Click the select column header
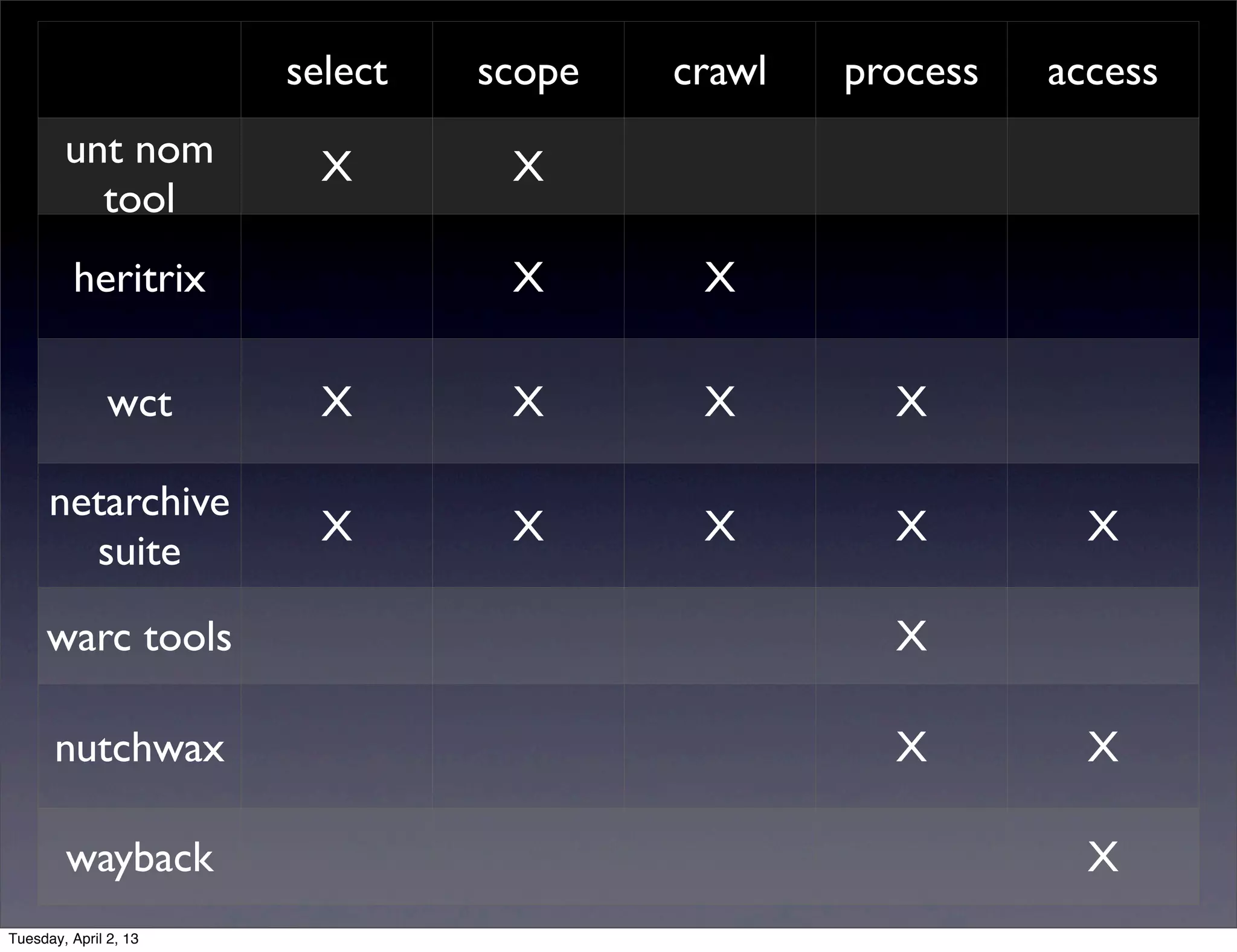 [336, 71]
